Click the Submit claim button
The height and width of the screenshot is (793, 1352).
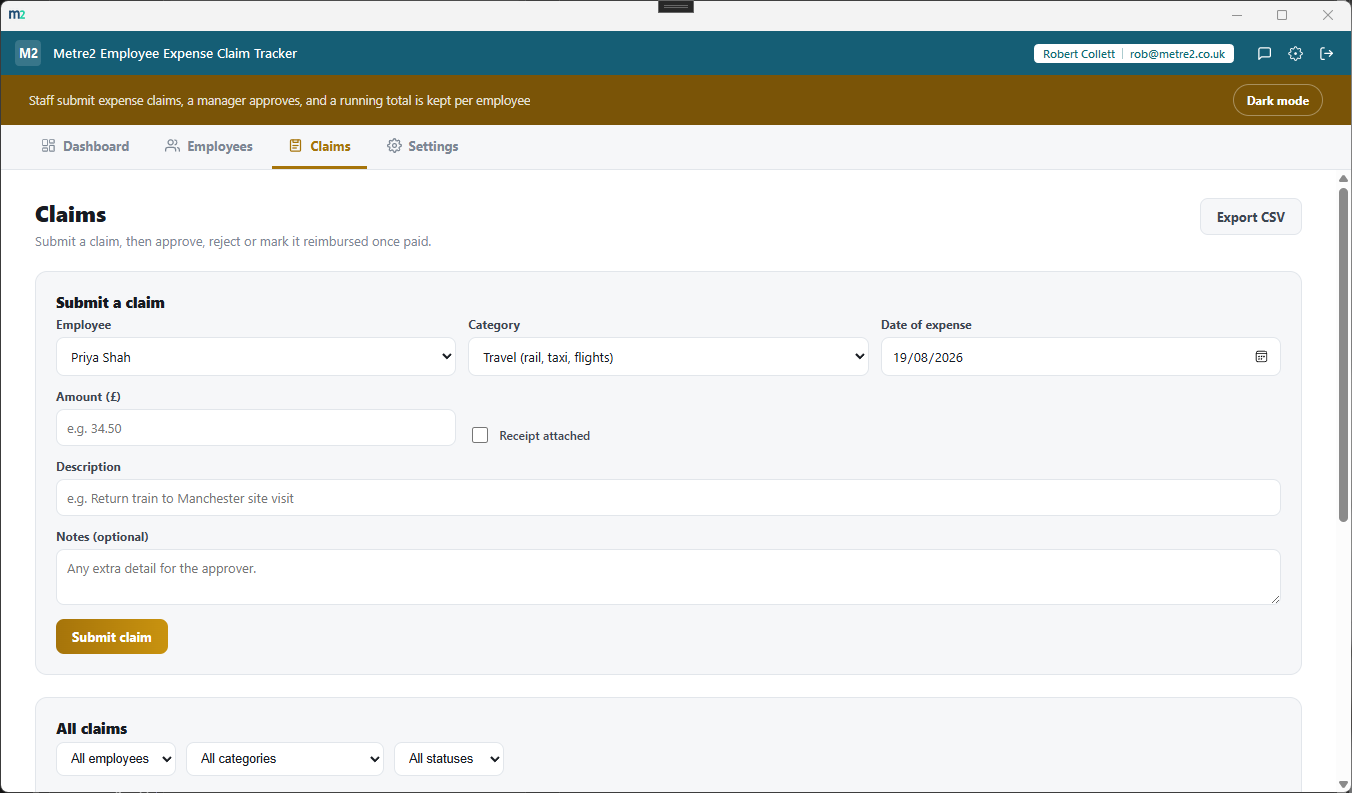(x=112, y=637)
